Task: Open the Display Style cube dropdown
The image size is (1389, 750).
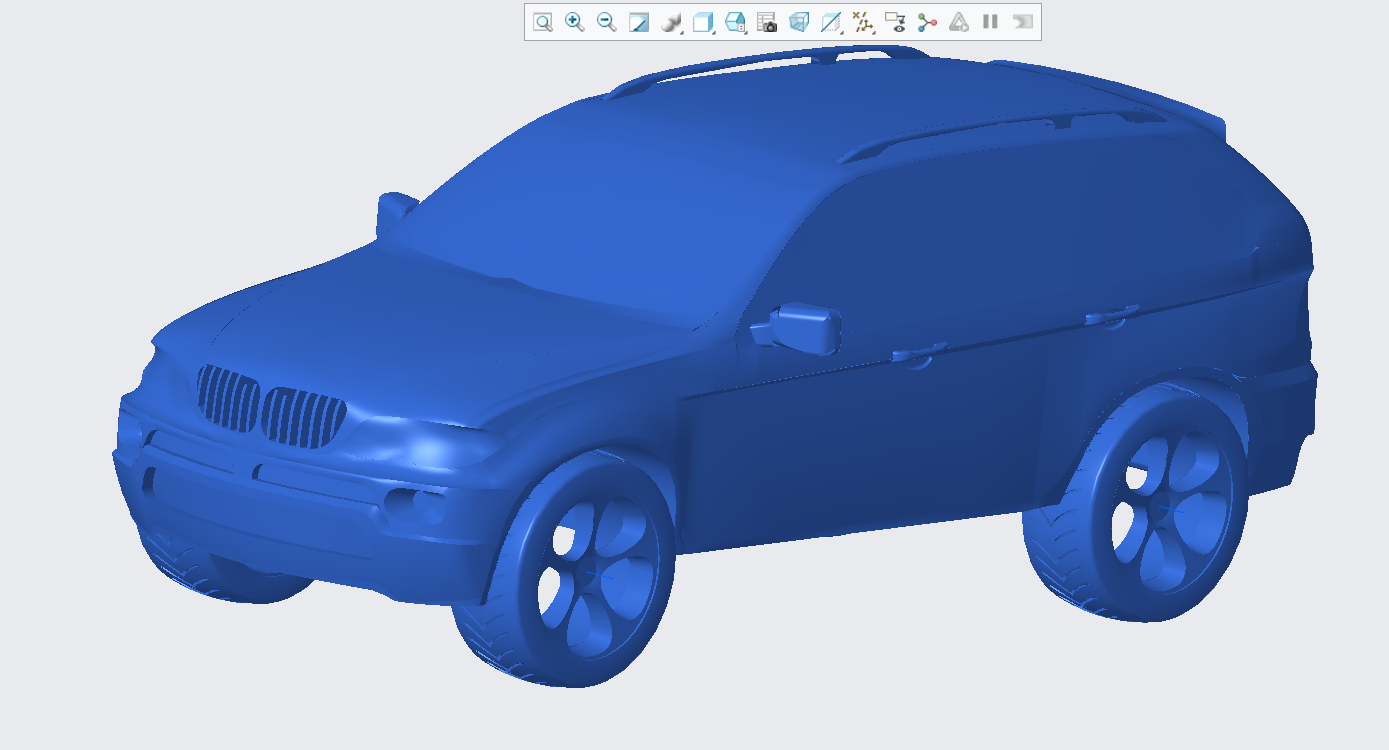Action: pos(704,22)
